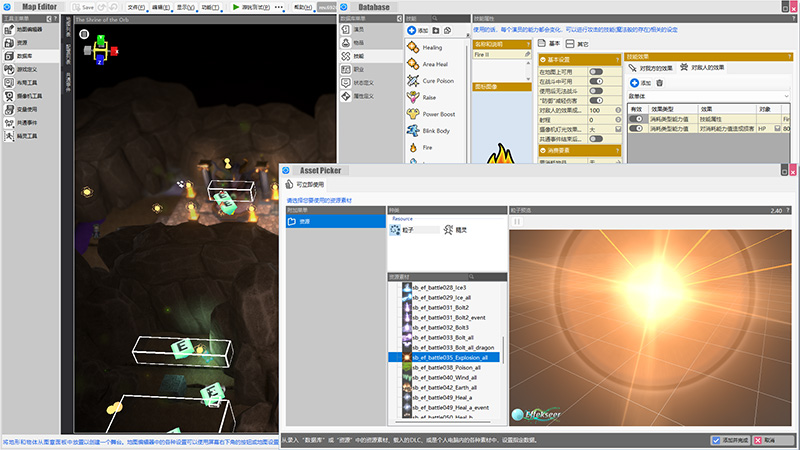Click the Save button in Map Editor toolbar
Image resolution: width=800 pixels, height=450 pixels.
click(83, 7)
